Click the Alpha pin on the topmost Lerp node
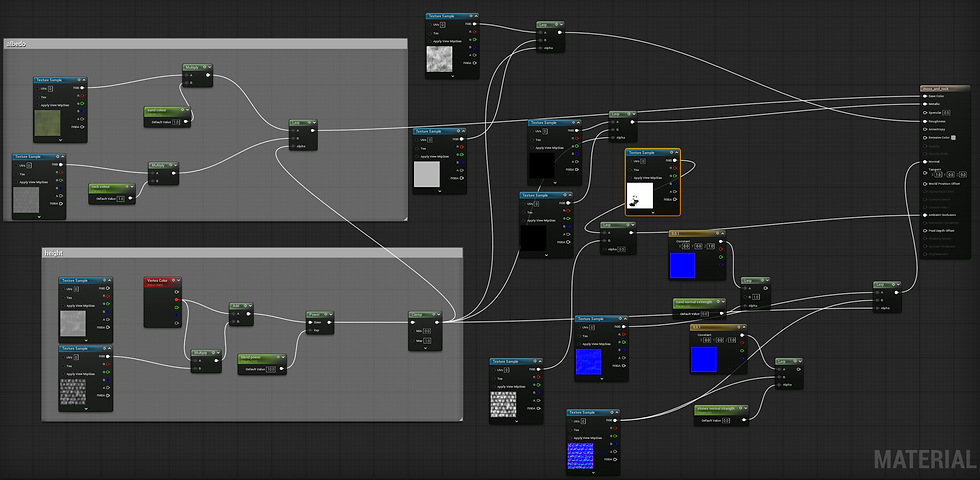This screenshot has height=480, width=980. [540, 48]
